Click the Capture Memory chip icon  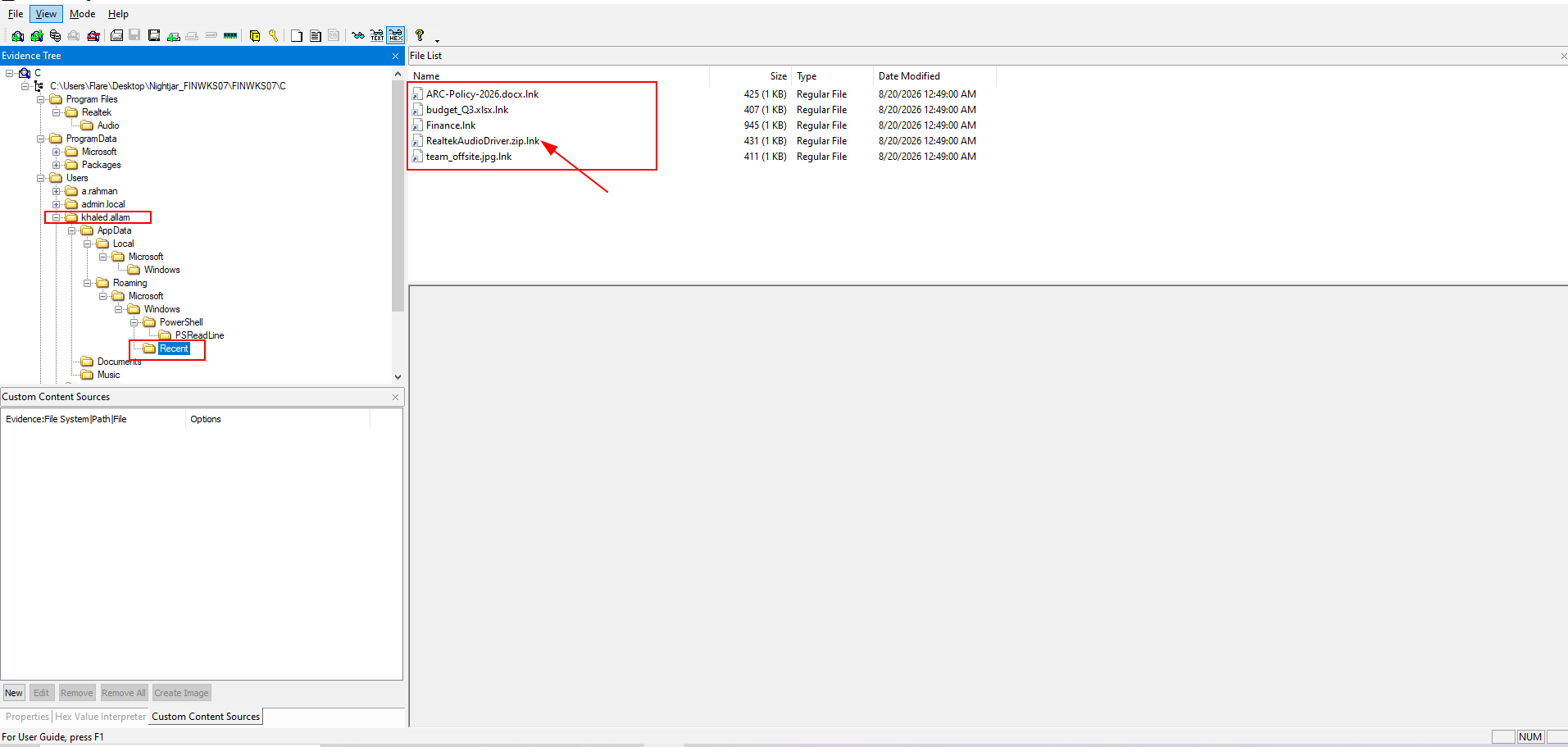(230, 36)
